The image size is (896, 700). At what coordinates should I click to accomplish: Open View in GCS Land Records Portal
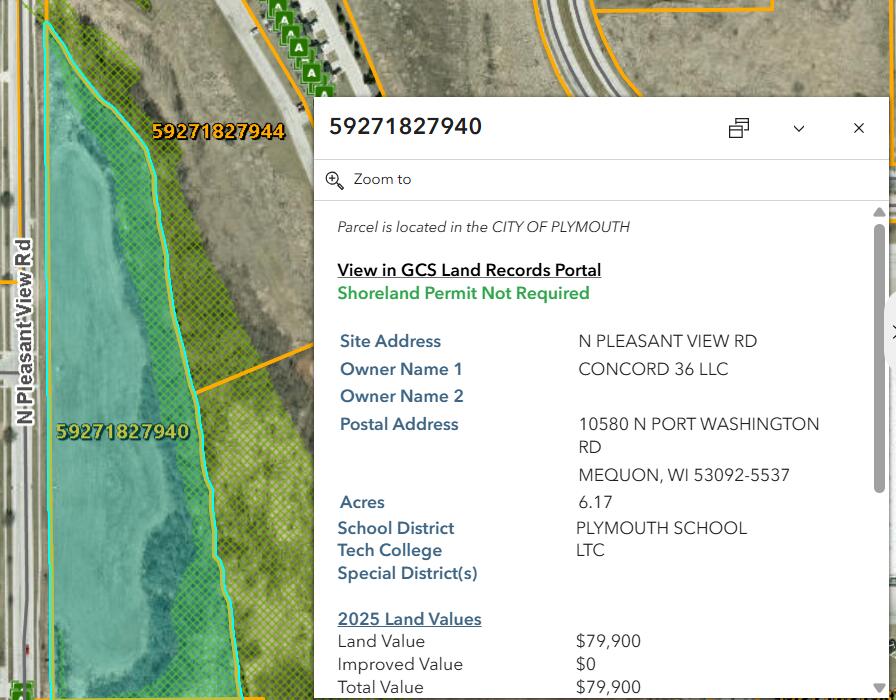(469, 270)
